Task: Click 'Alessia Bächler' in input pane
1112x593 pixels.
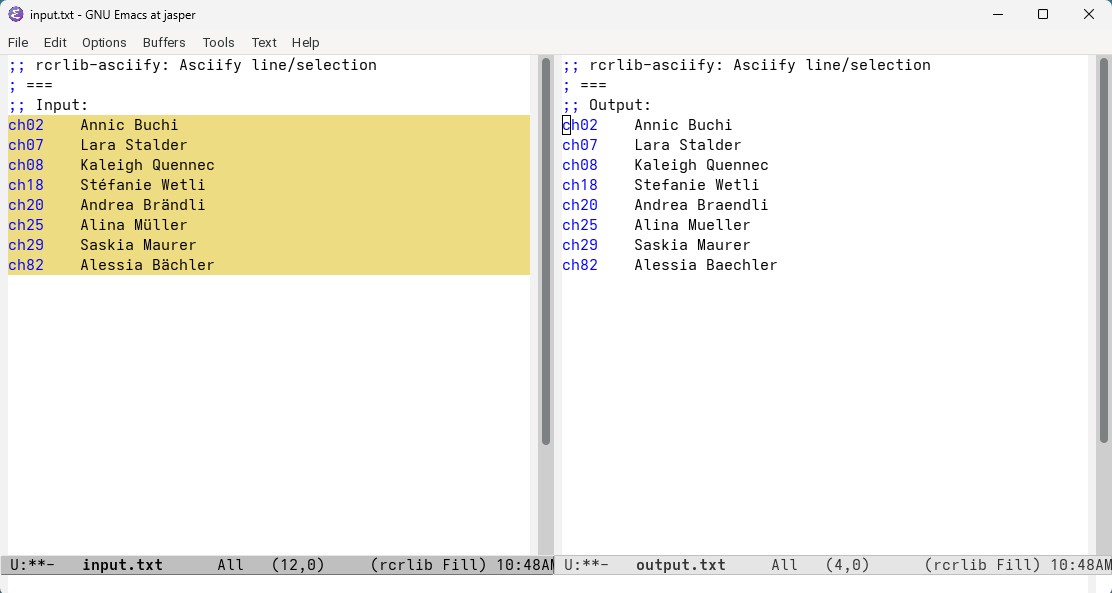Action: tap(148, 265)
